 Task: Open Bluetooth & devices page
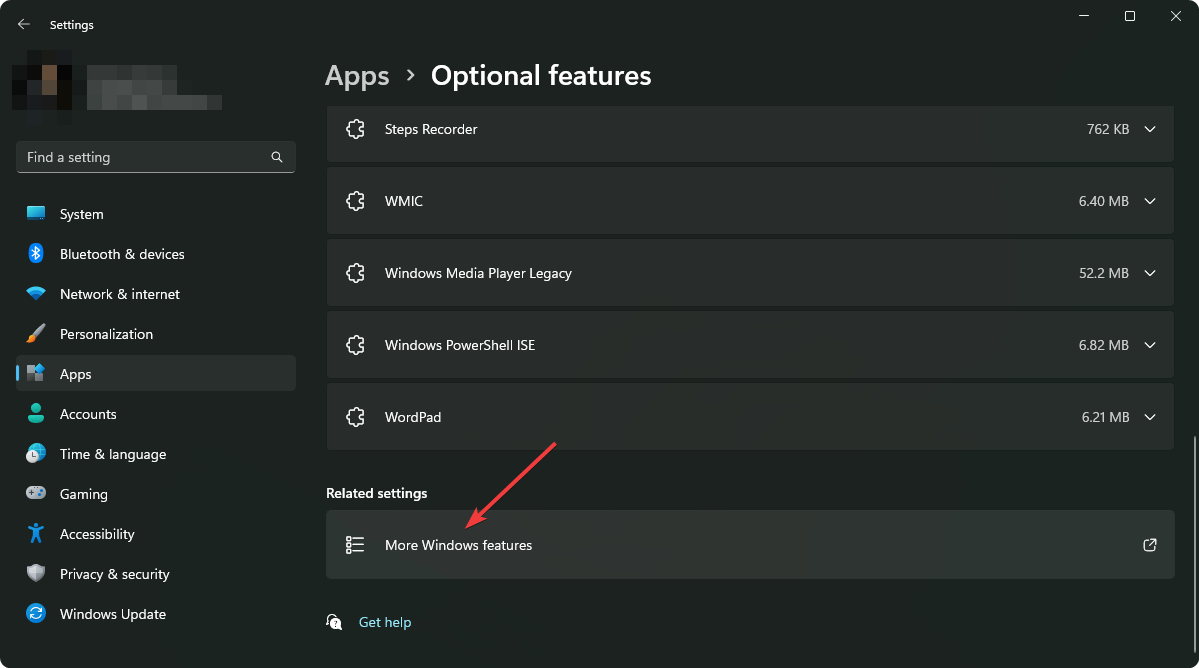[156, 254]
